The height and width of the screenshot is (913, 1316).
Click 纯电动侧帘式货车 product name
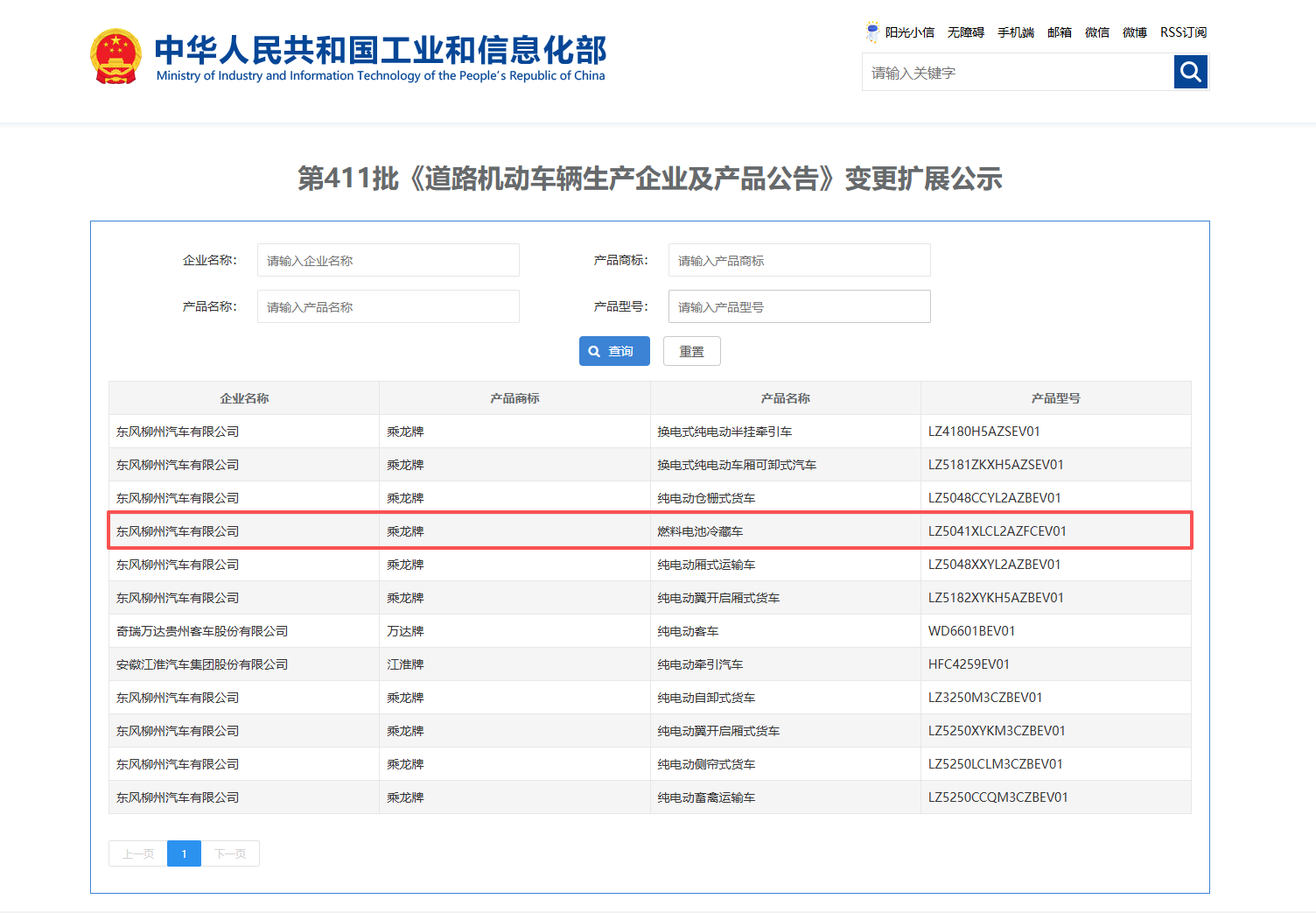pos(706,764)
